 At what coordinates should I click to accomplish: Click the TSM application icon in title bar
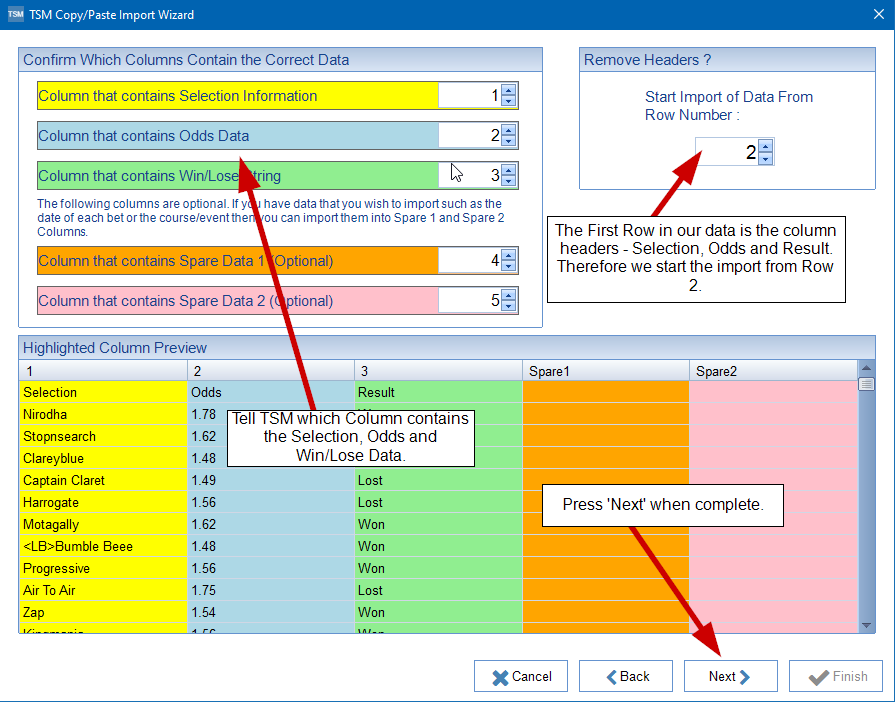pyautogui.click(x=15, y=14)
